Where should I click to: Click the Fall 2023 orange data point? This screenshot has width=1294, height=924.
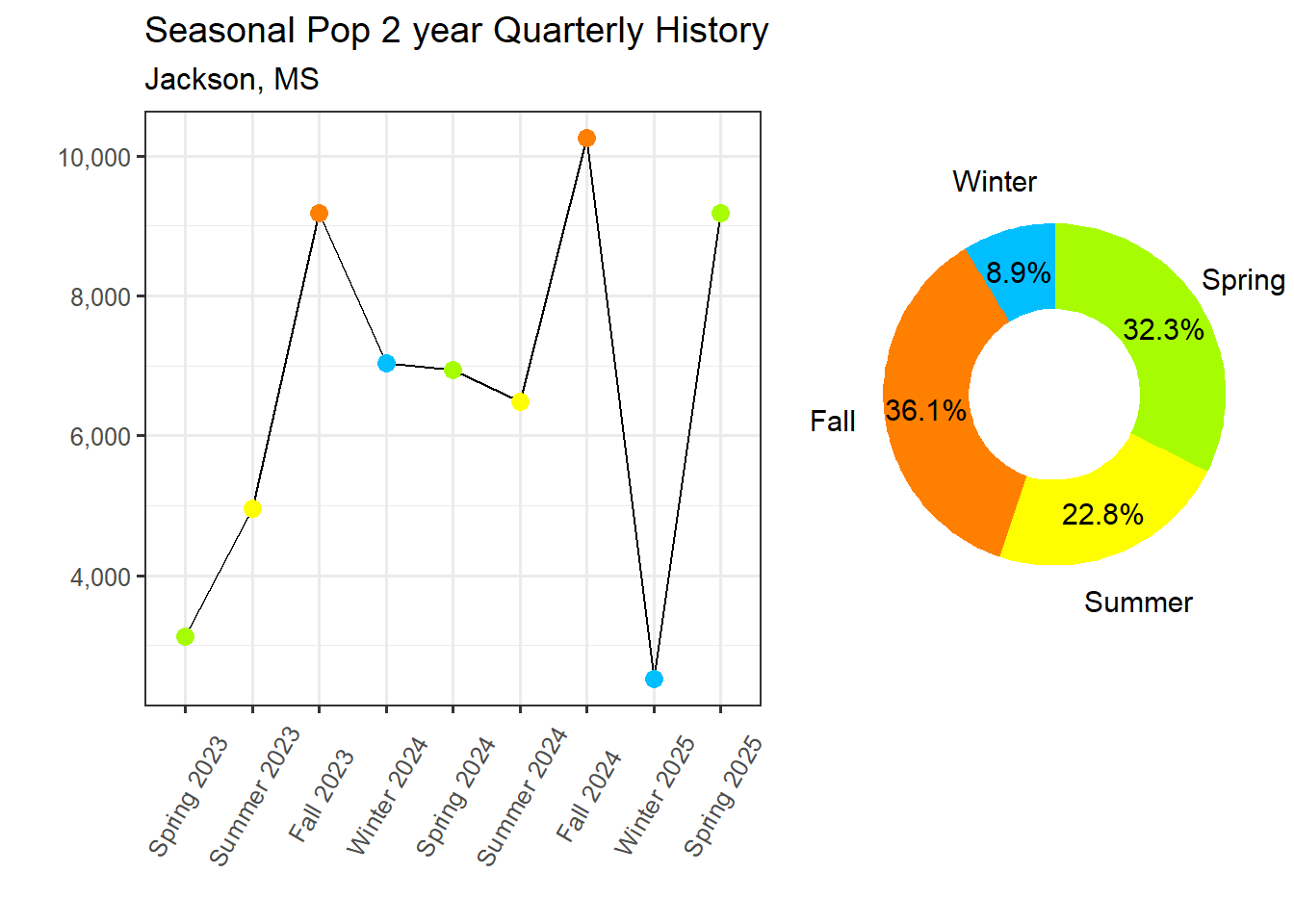(x=320, y=214)
